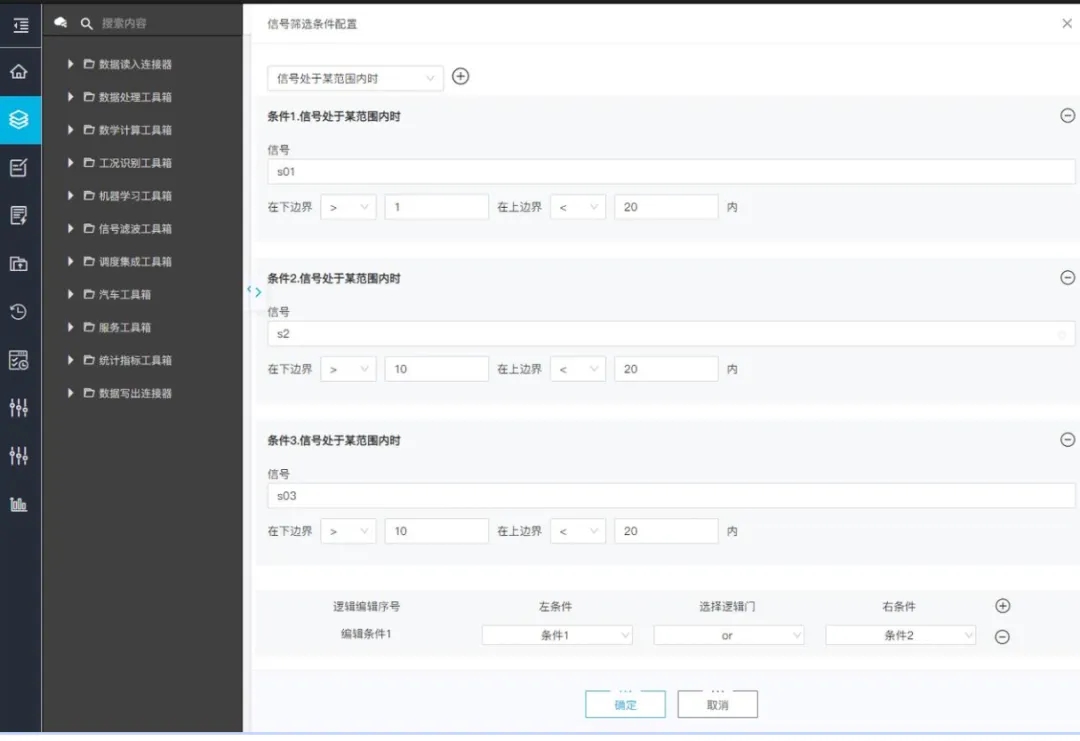1080x741 pixels.
Task: Open the history clock icon in sidebar
Action: pos(19,312)
